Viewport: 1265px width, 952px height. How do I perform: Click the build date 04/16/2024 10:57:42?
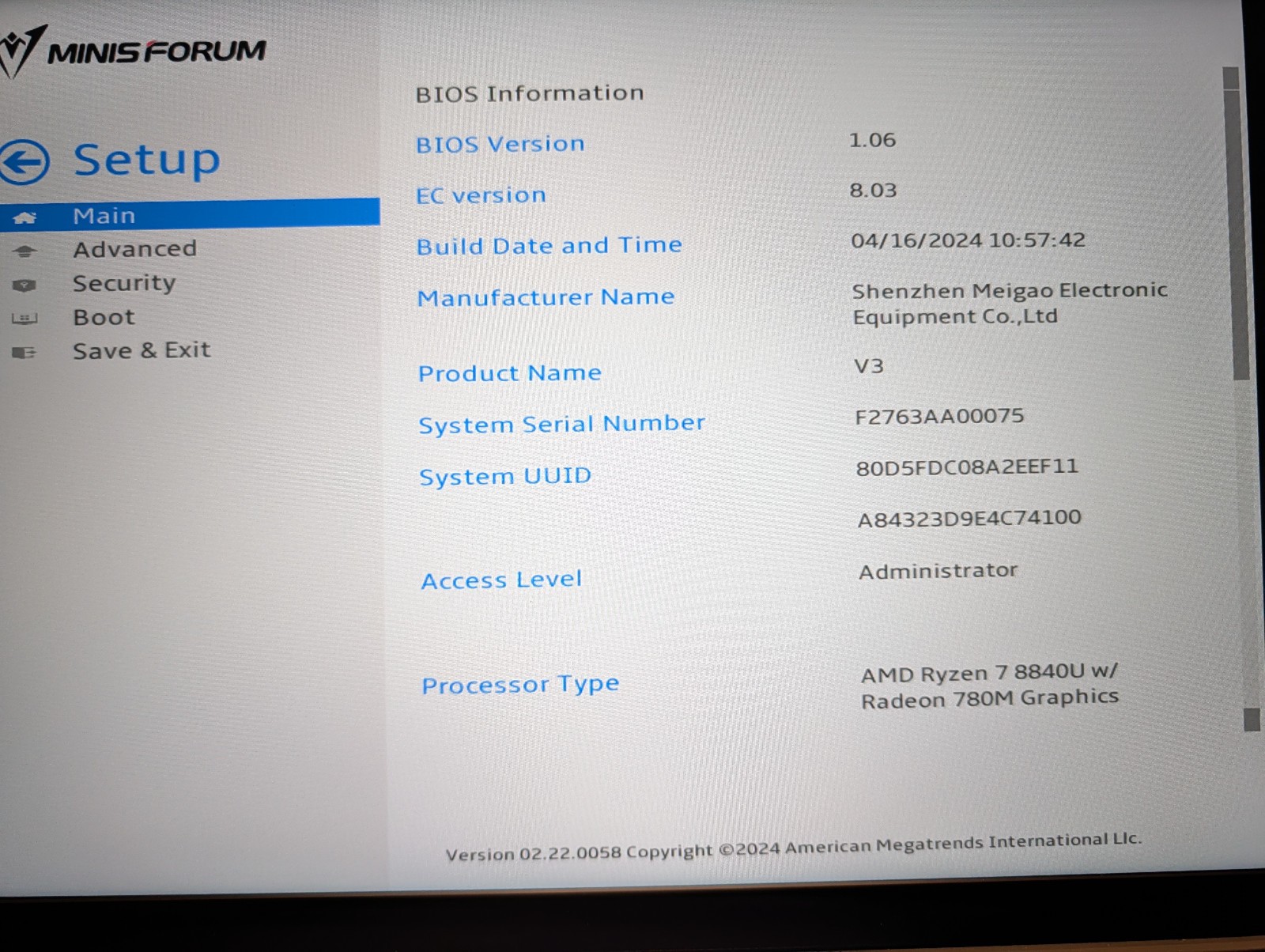(968, 240)
